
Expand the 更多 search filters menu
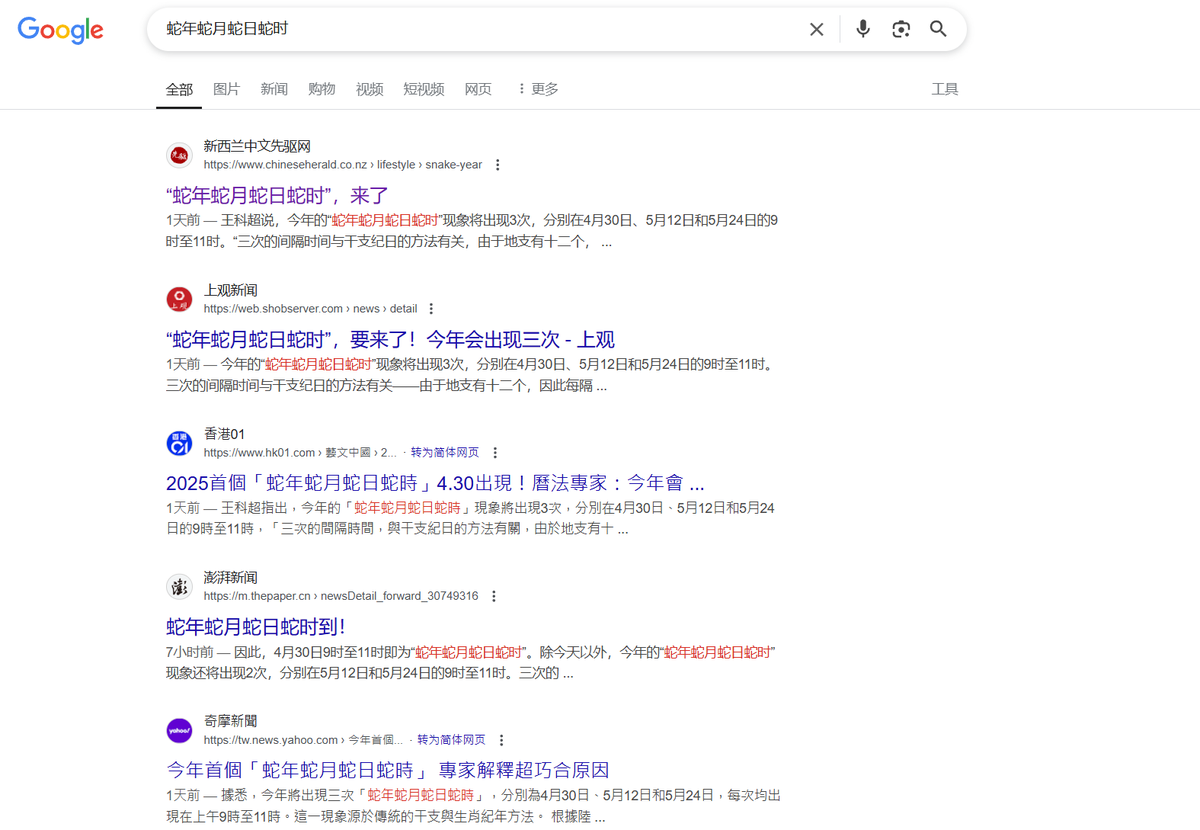coord(538,89)
